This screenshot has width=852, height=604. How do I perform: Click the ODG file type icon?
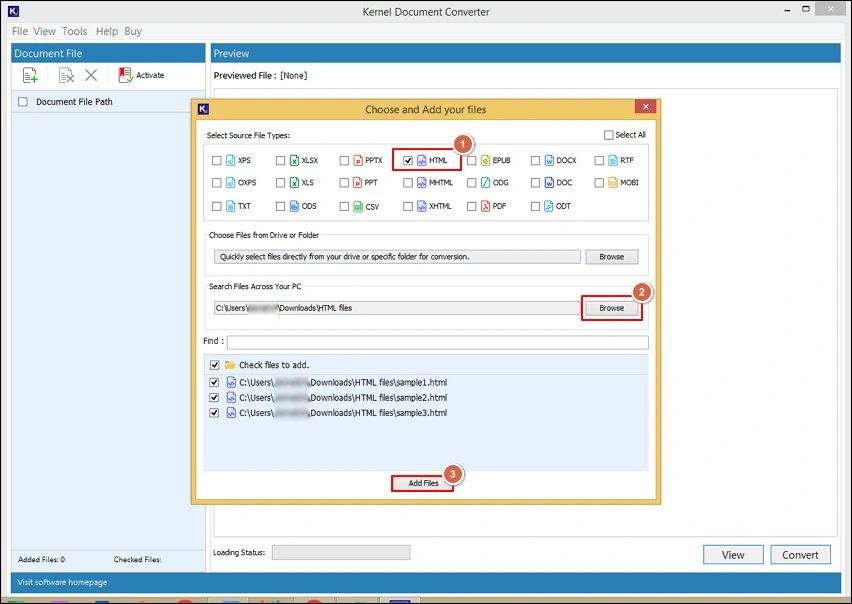(485, 183)
